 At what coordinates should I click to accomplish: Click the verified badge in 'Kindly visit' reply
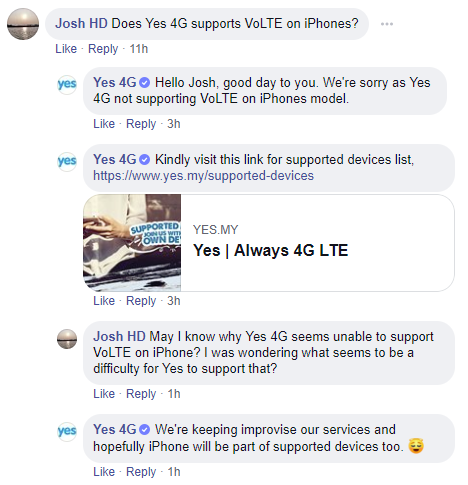coord(144,160)
